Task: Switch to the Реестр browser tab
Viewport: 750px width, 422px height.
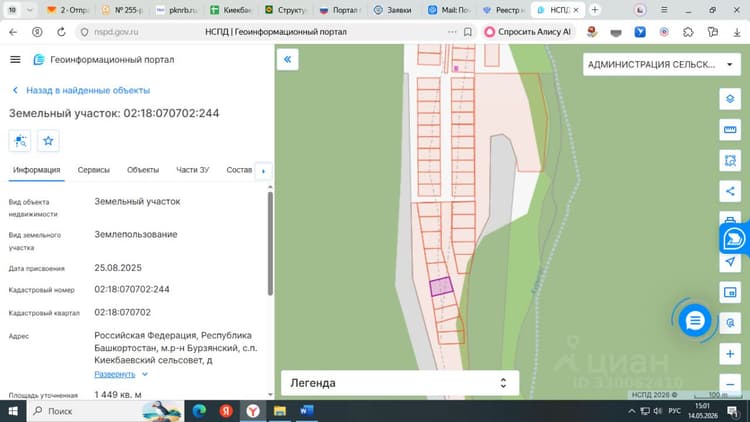Action: click(504, 10)
